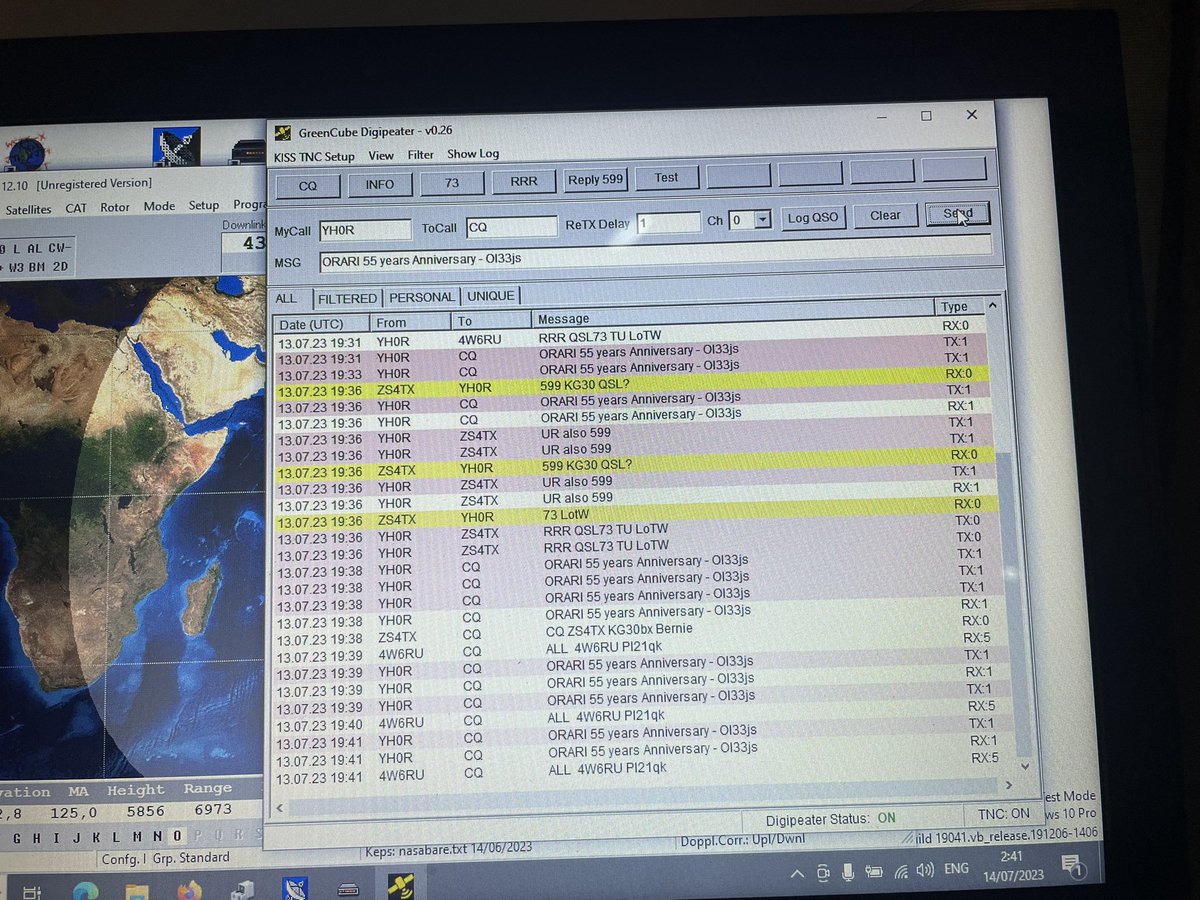Open the CAT menu in SatPC32

(77, 208)
